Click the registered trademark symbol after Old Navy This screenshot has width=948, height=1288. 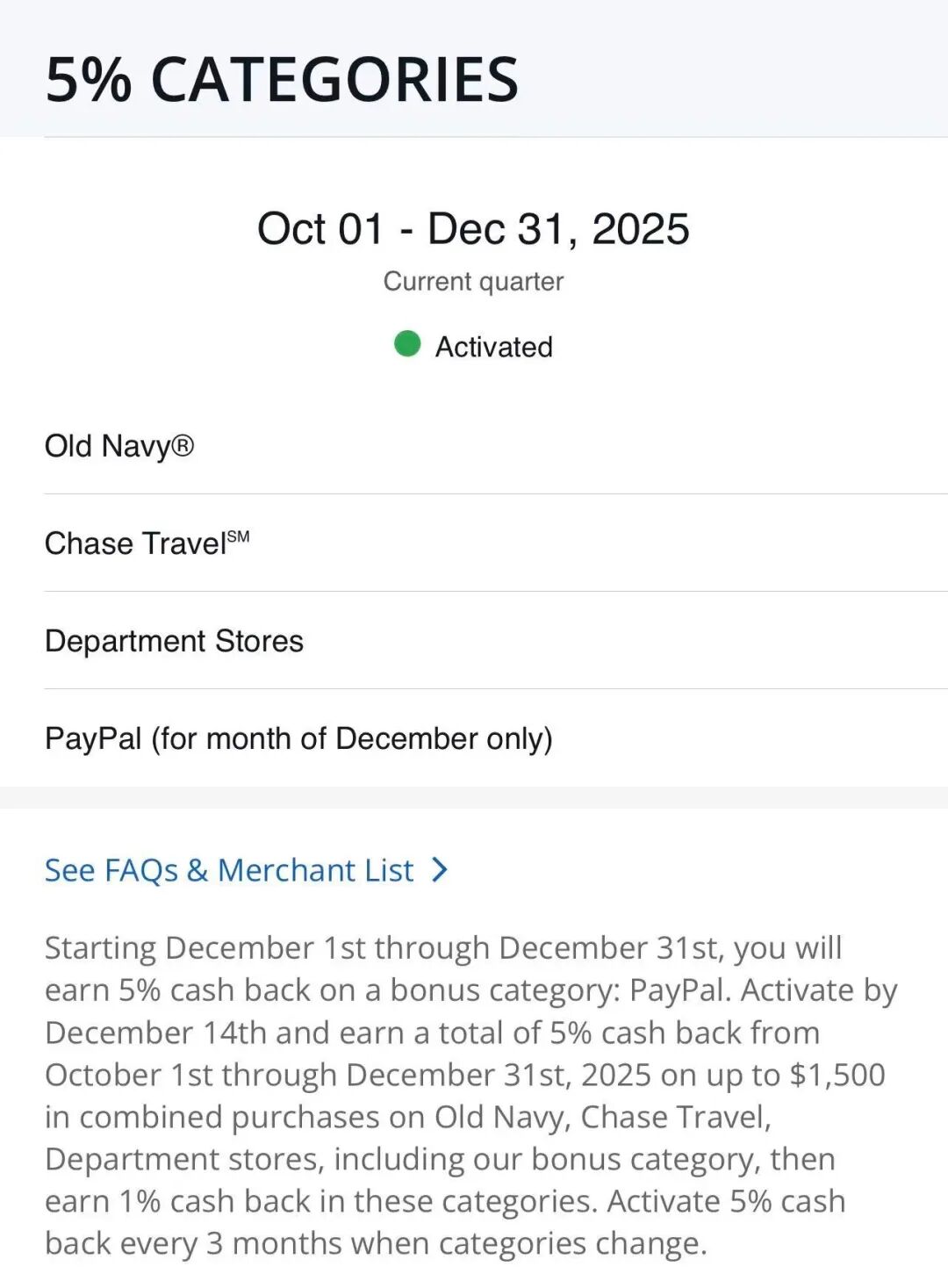(x=183, y=446)
